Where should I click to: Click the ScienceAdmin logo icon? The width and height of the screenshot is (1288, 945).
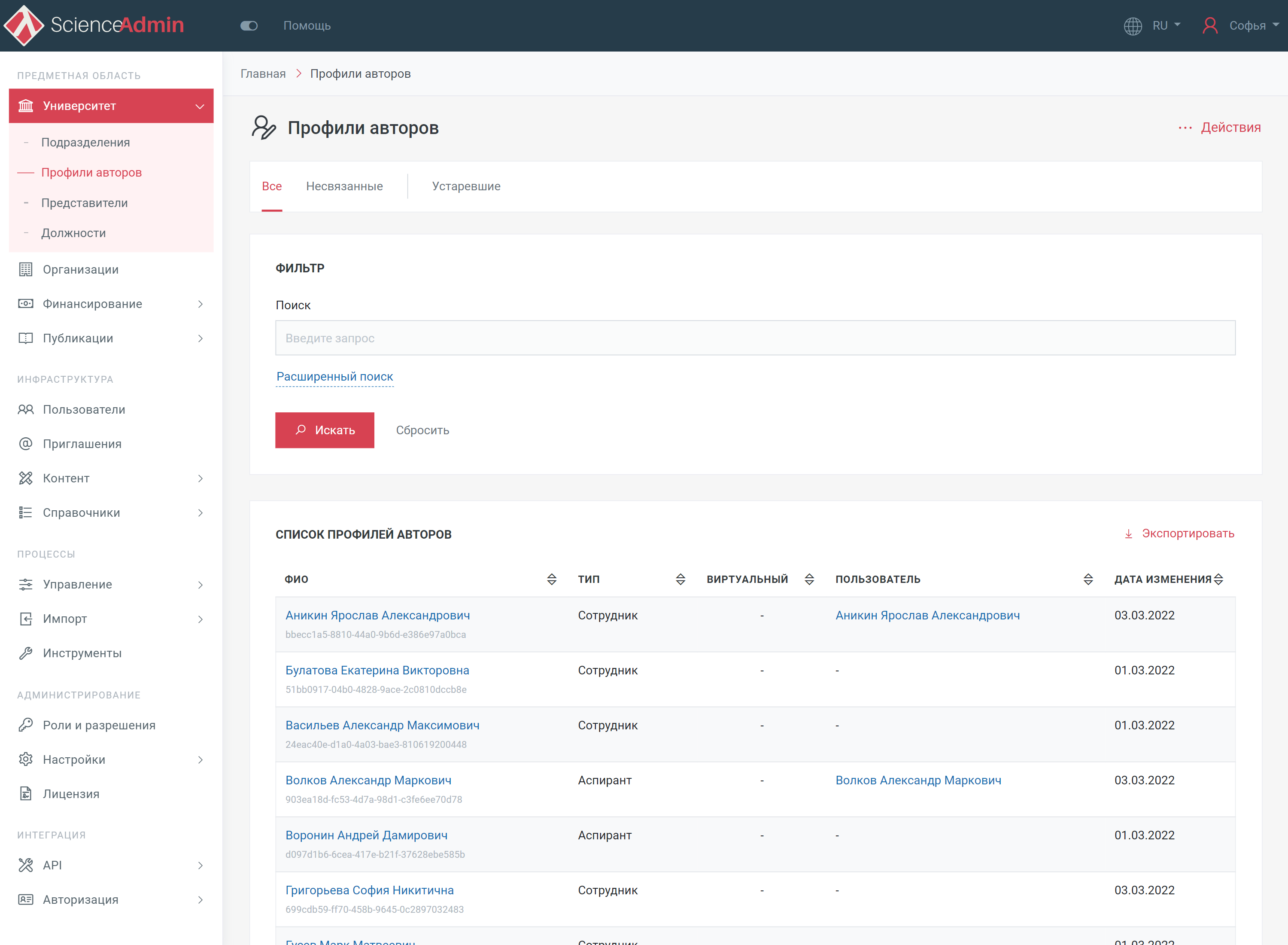pos(24,25)
